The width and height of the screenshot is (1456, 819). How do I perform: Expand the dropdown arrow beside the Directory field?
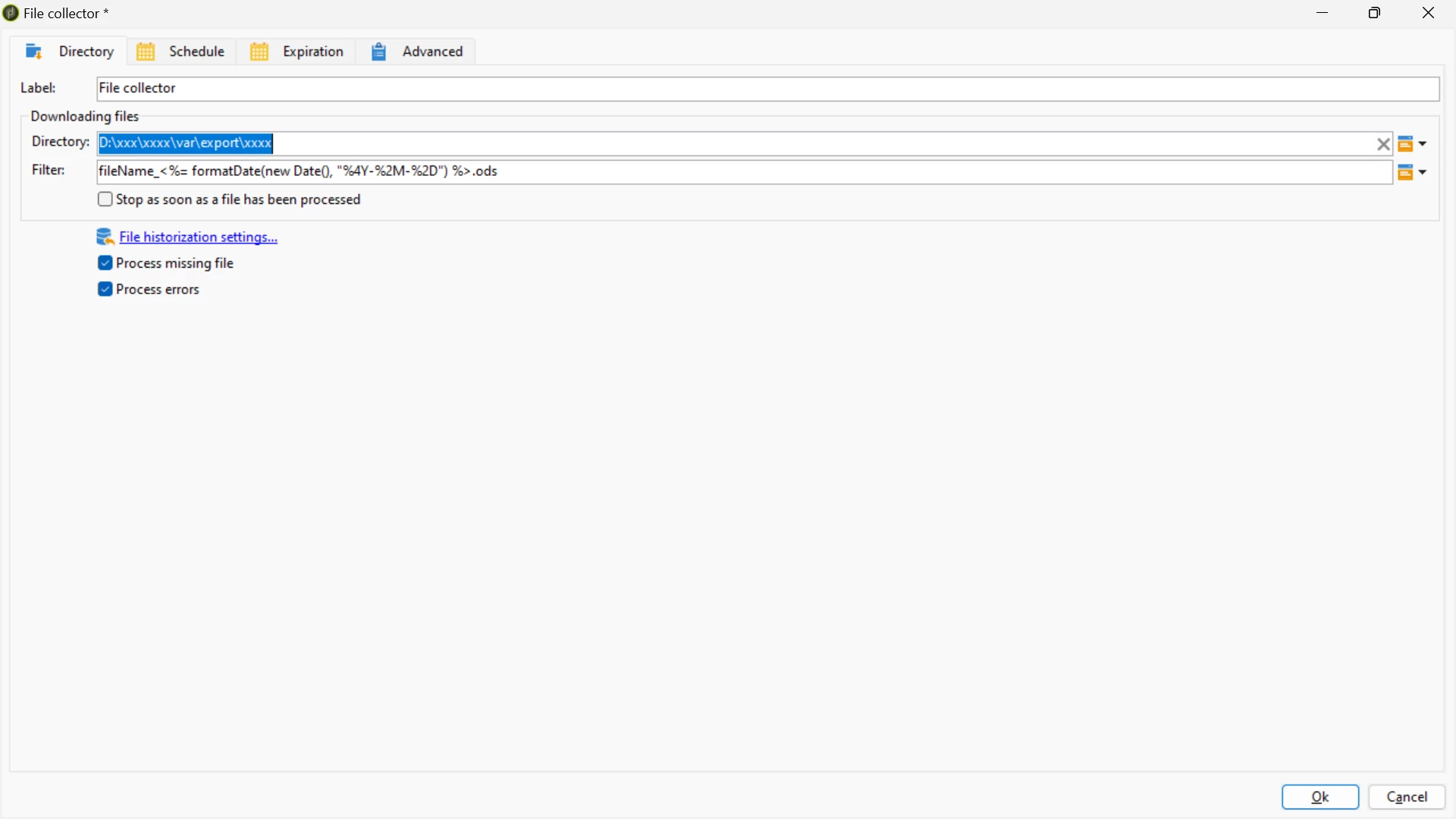coord(1423,144)
